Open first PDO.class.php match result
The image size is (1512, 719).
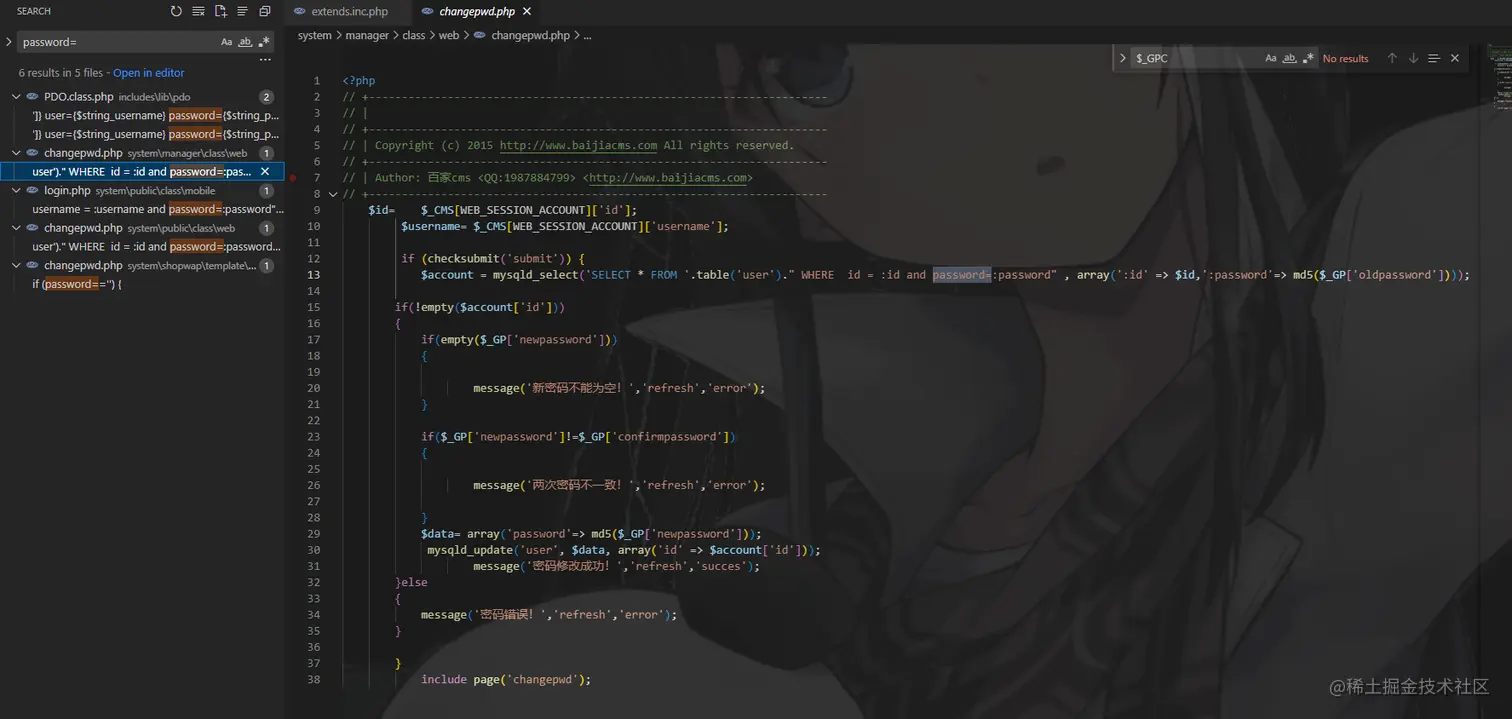[155, 116]
